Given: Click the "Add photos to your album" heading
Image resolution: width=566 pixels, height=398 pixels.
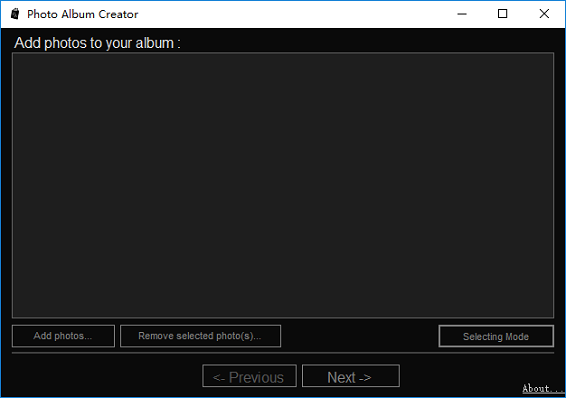Looking at the screenshot, I should point(97,43).
